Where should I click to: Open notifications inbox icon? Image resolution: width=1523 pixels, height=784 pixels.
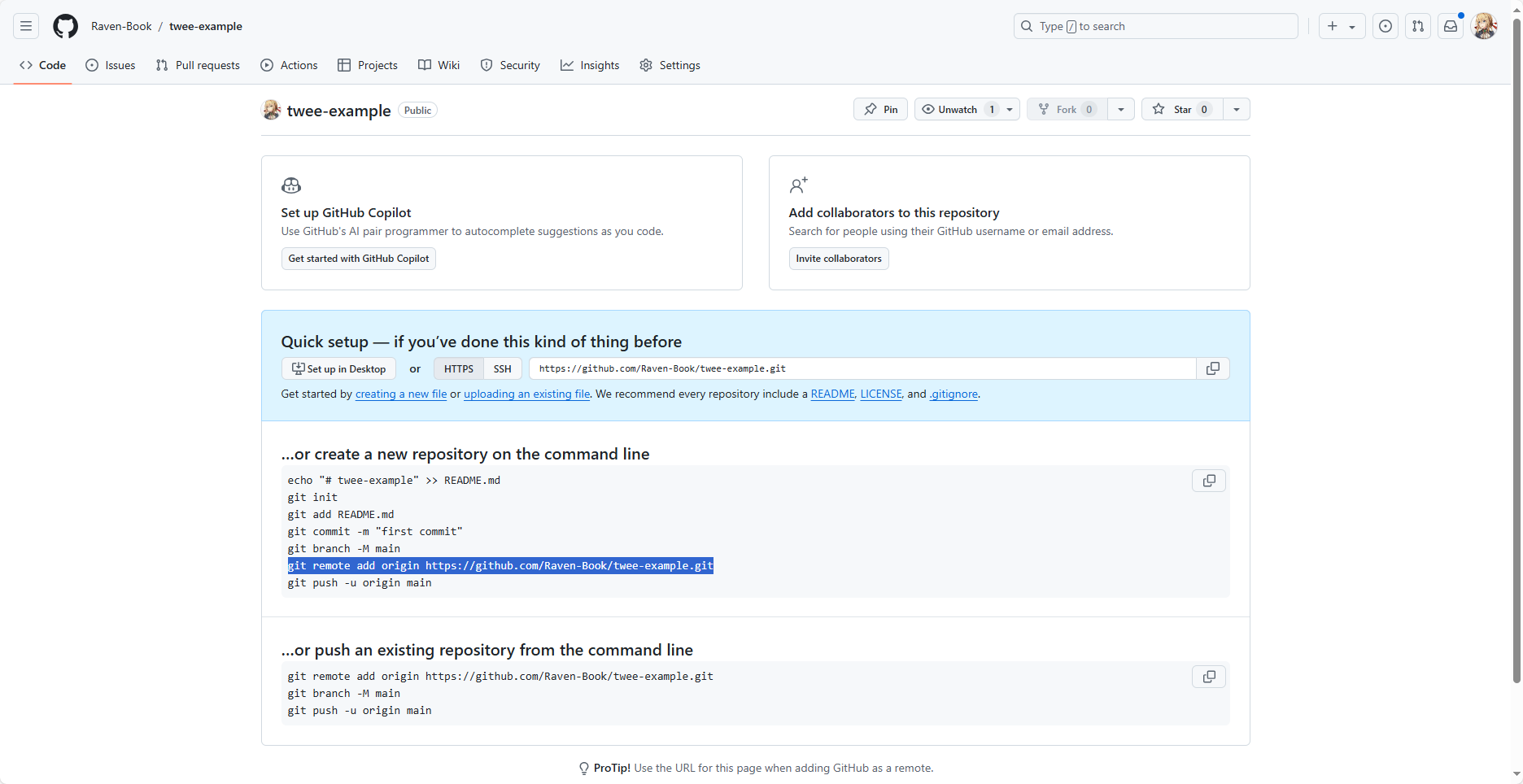1451,26
